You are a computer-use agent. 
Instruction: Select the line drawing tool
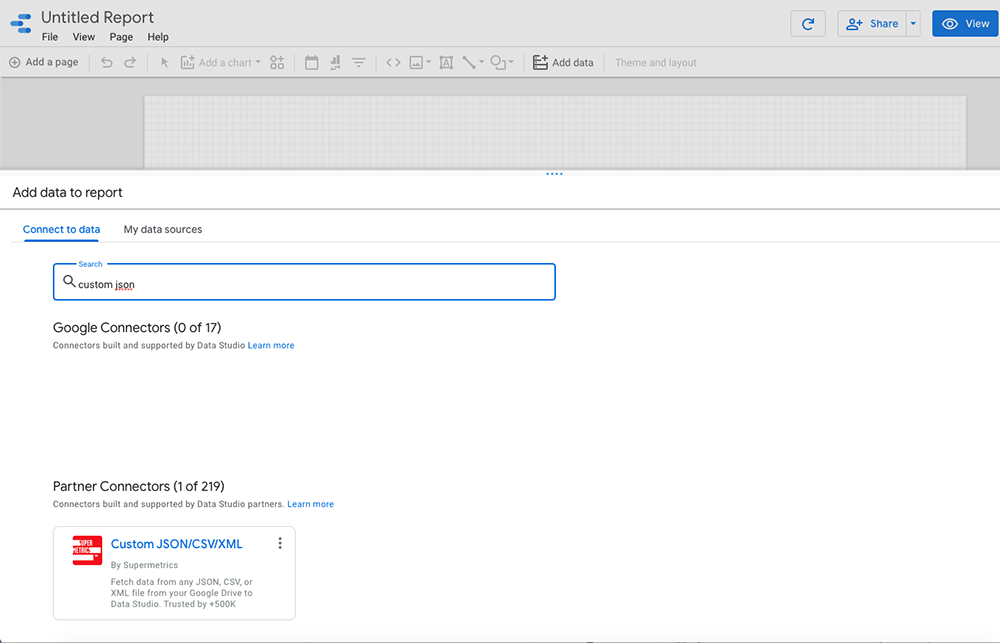469,63
